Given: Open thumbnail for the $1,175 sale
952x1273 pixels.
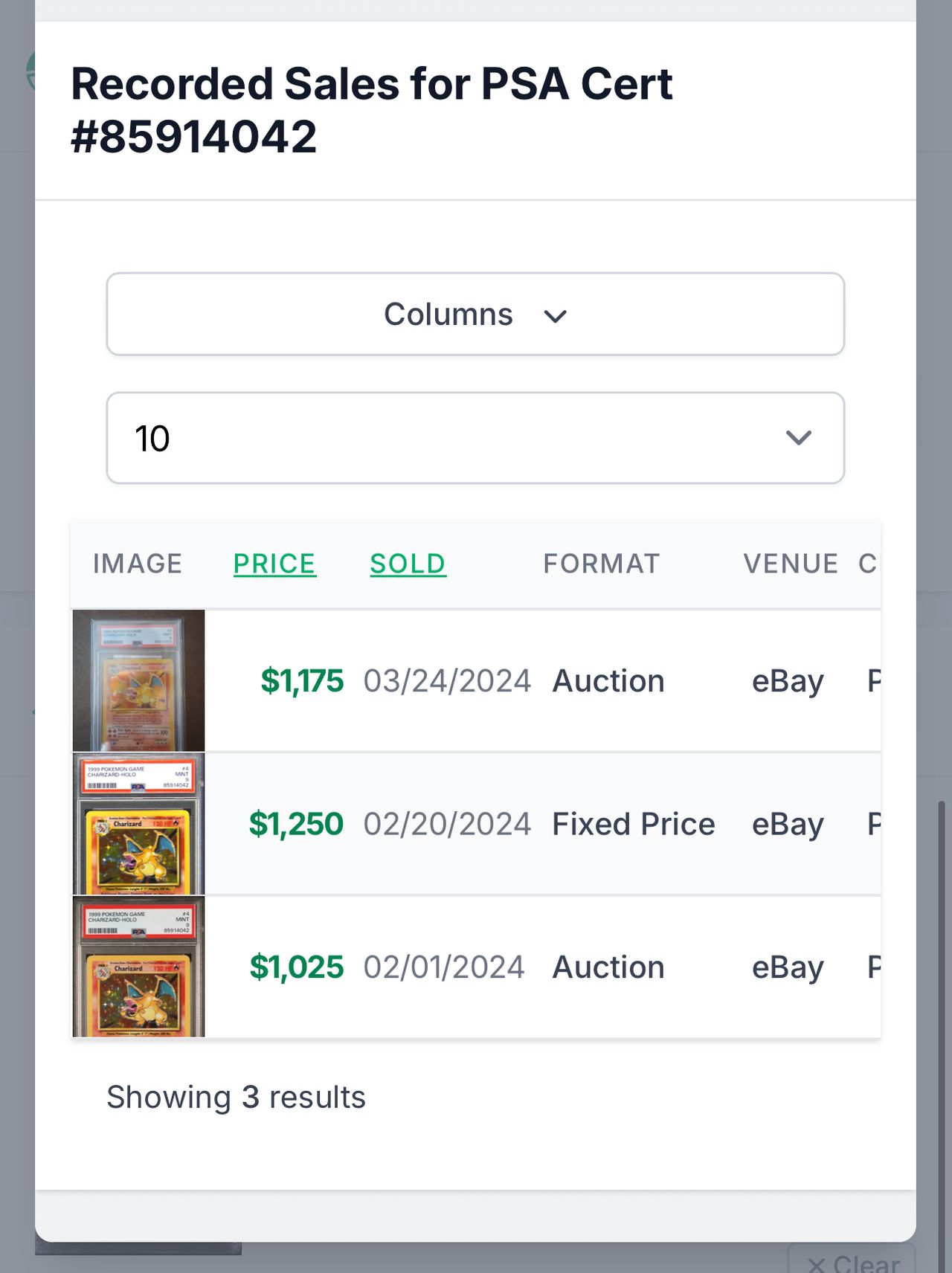Looking at the screenshot, I should [x=138, y=680].
